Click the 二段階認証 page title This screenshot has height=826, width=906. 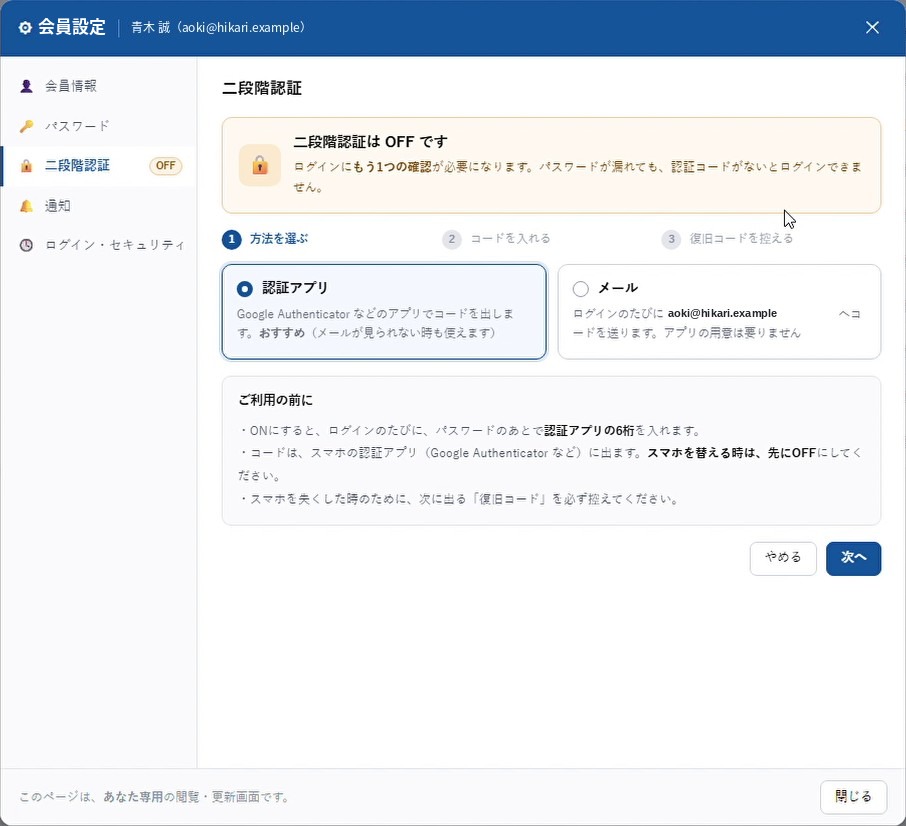262,88
